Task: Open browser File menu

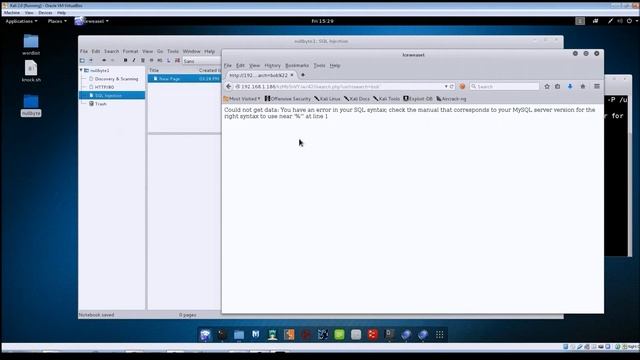Action: tap(228, 66)
